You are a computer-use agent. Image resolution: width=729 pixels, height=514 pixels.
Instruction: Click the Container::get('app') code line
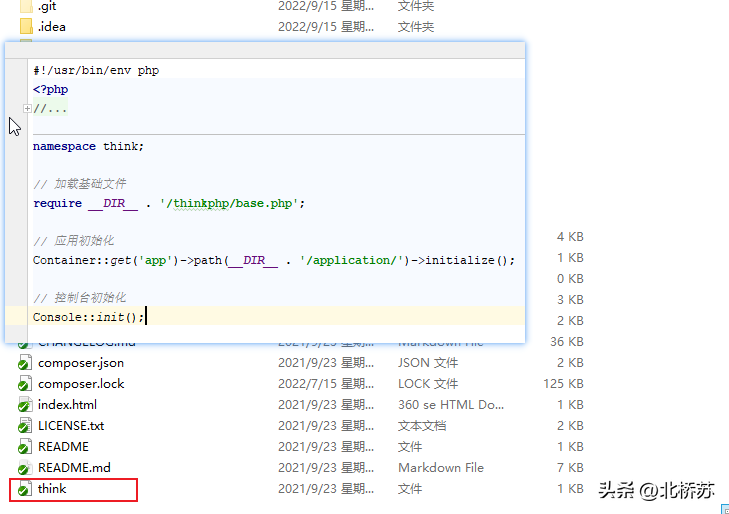pos(274,260)
